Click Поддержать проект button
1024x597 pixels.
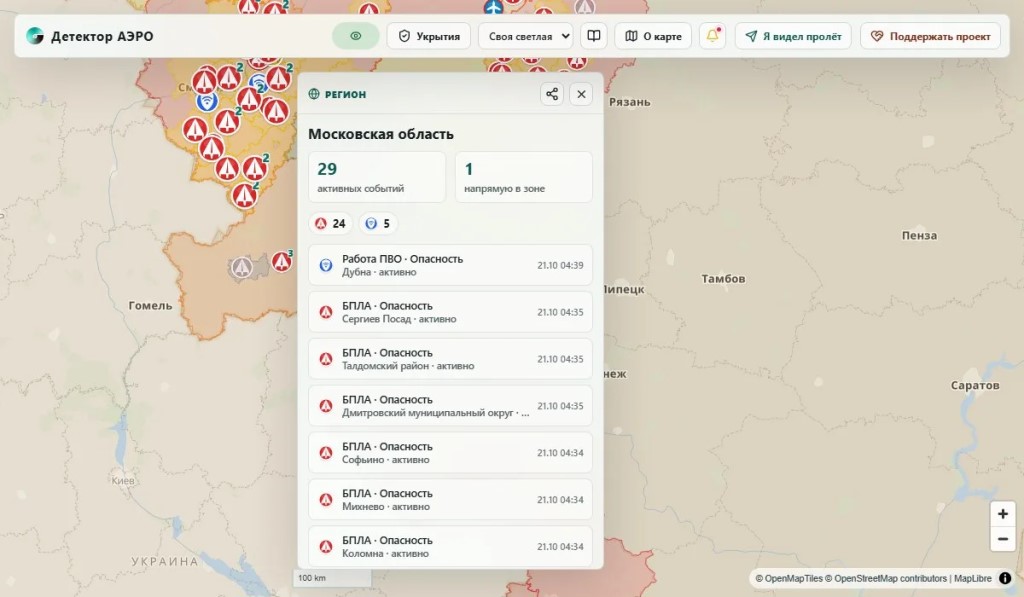[x=930, y=36]
